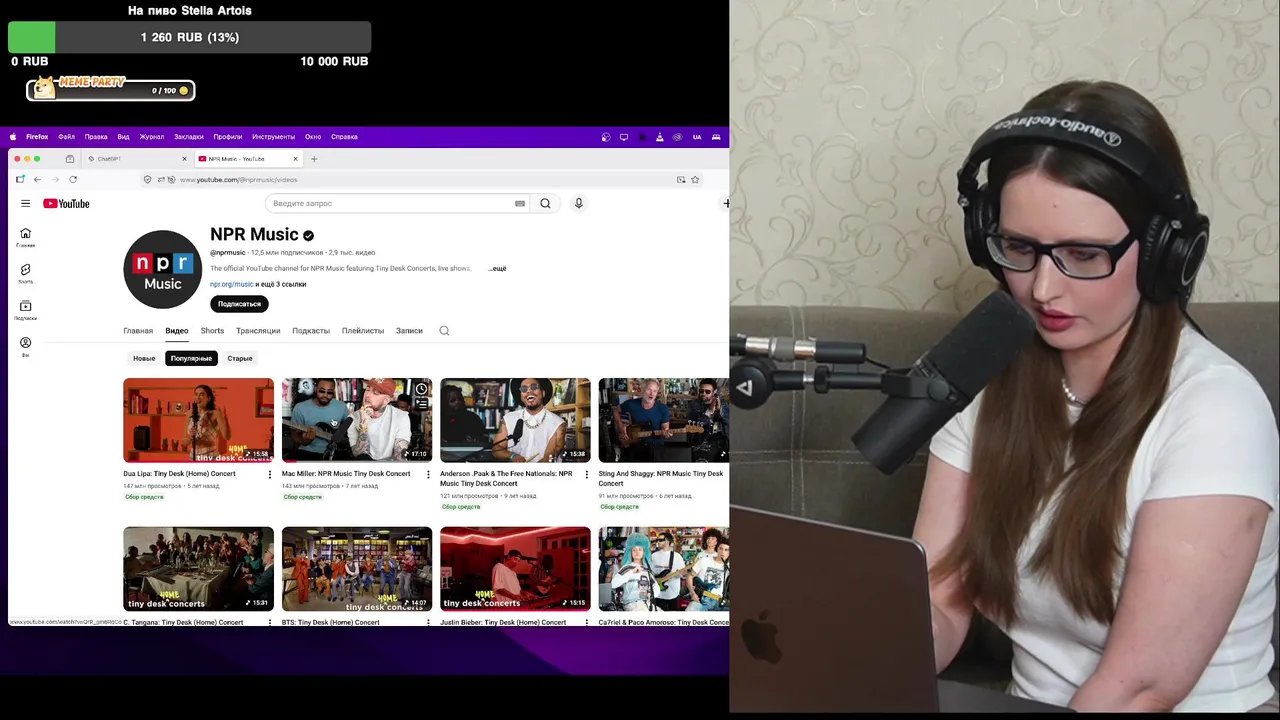Open the Вы profile sidebar icon
The height and width of the screenshot is (720, 1280).
(x=25, y=346)
